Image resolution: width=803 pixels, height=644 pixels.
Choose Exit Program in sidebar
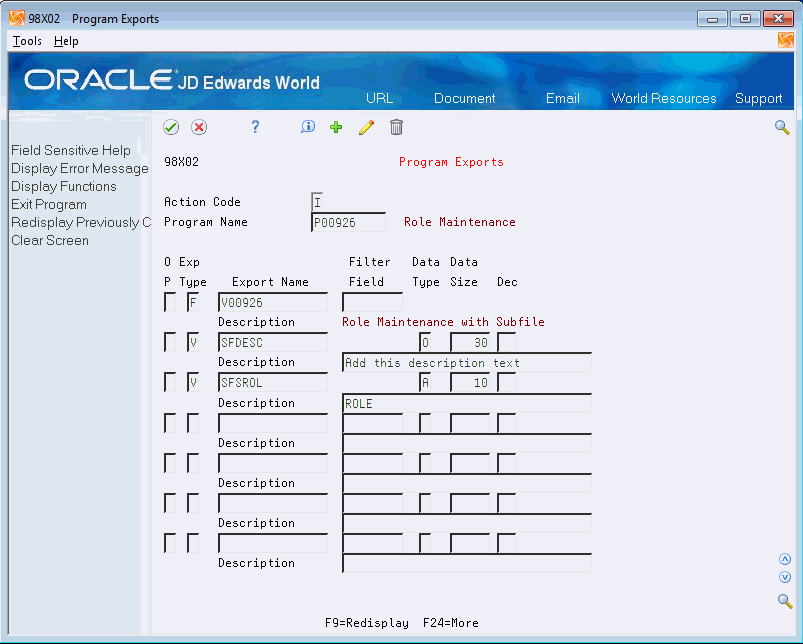[49, 204]
